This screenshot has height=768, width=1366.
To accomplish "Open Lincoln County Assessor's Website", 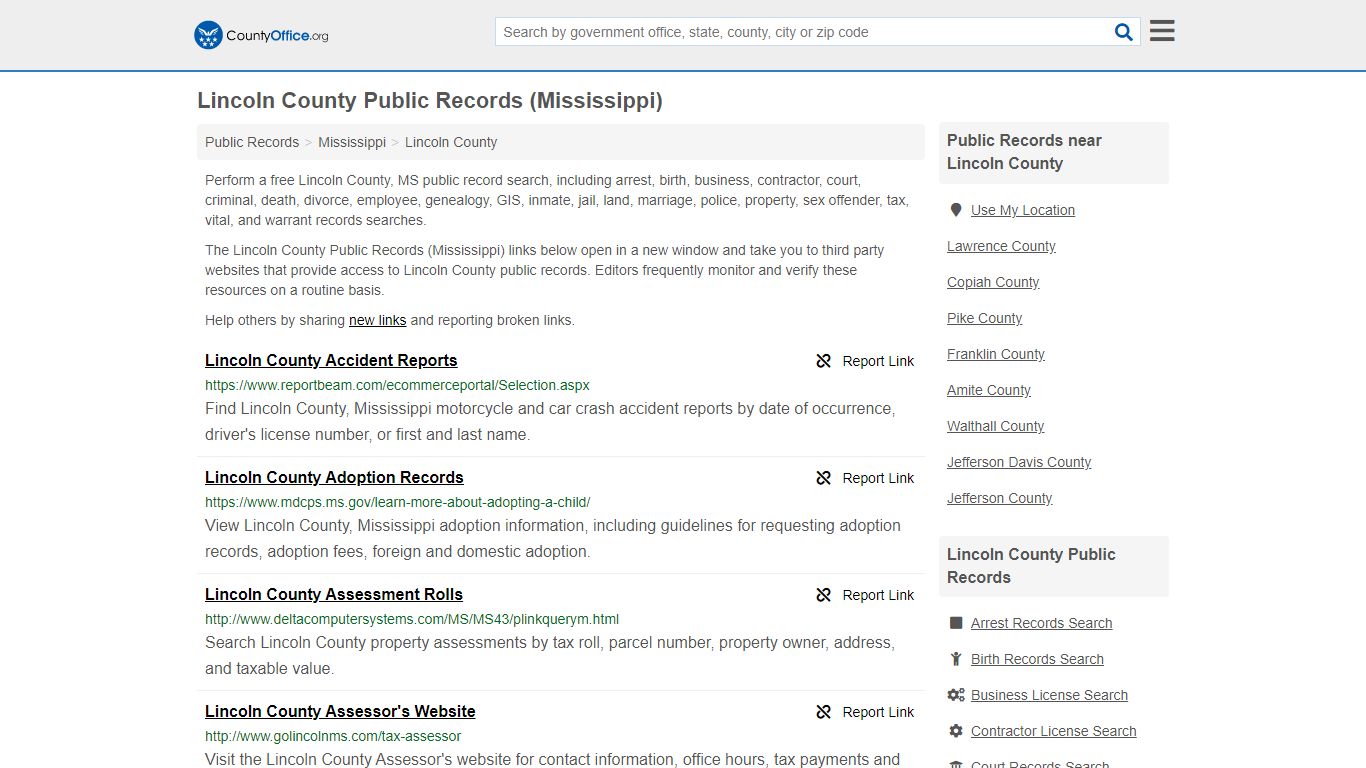I will tap(340, 711).
